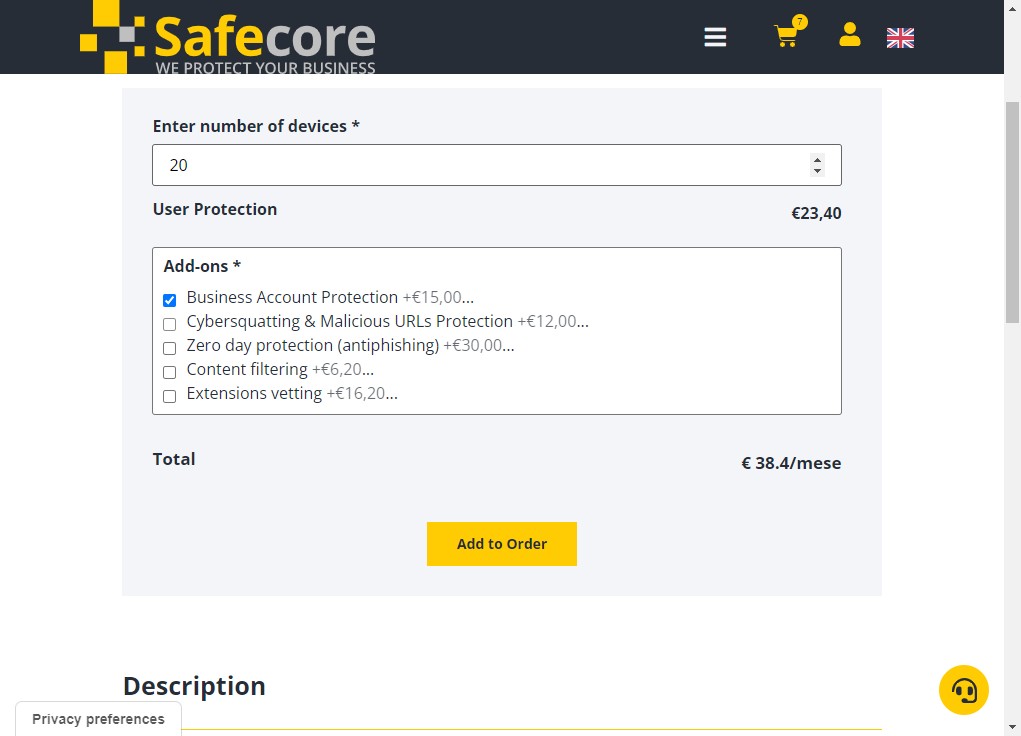Click the scrollbar down arrow
Screen dimensions: 1021x736
[x=1012, y=728]
